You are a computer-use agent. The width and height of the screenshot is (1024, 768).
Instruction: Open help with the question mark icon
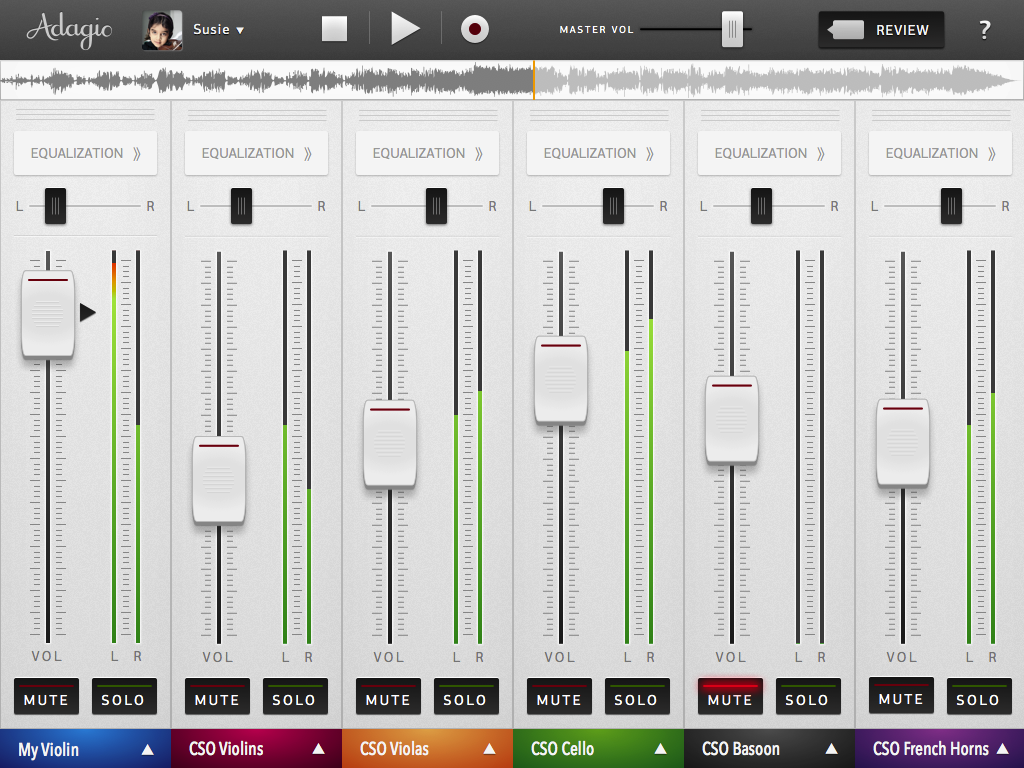pyautogui.click(x=985, y=30)
